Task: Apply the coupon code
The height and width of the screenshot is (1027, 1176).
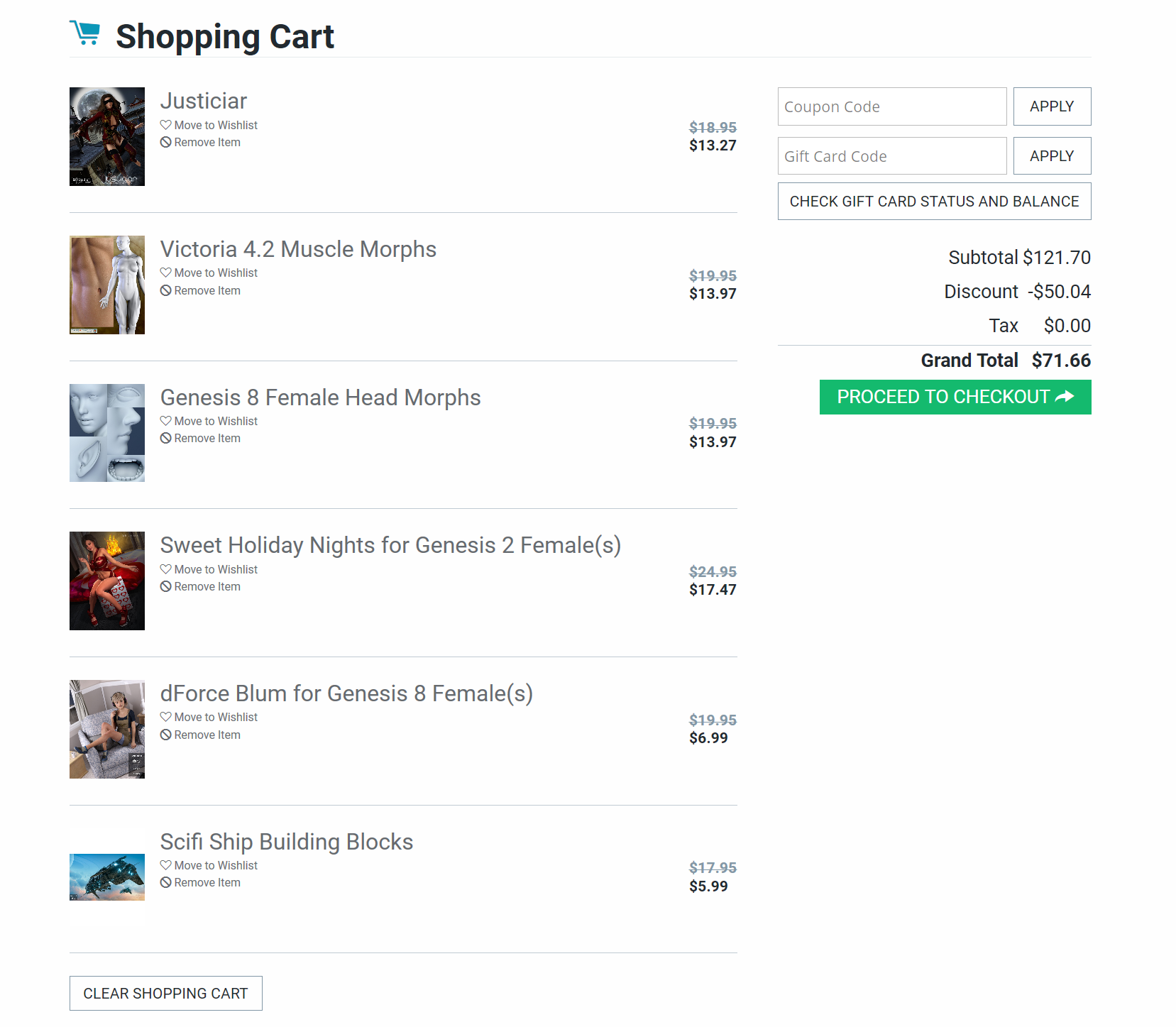Action: click(x=1051, y=106)
